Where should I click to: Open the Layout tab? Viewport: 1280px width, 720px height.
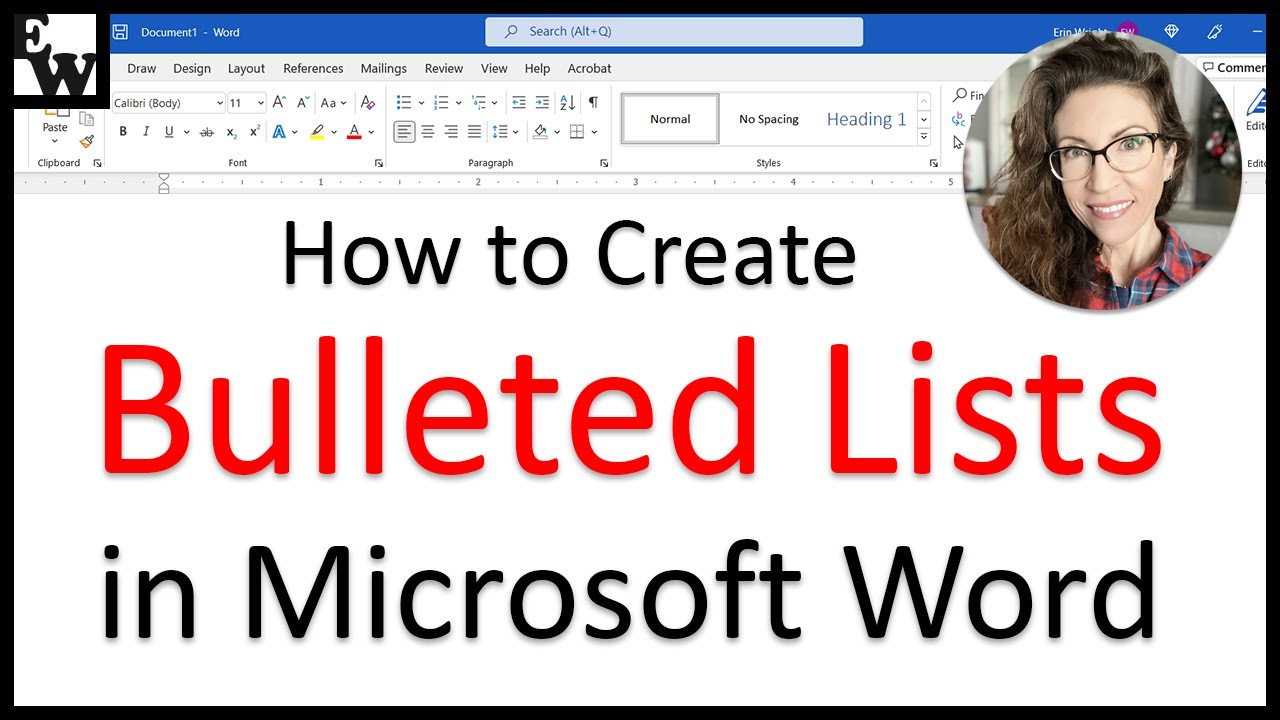[x=246, y=68]
